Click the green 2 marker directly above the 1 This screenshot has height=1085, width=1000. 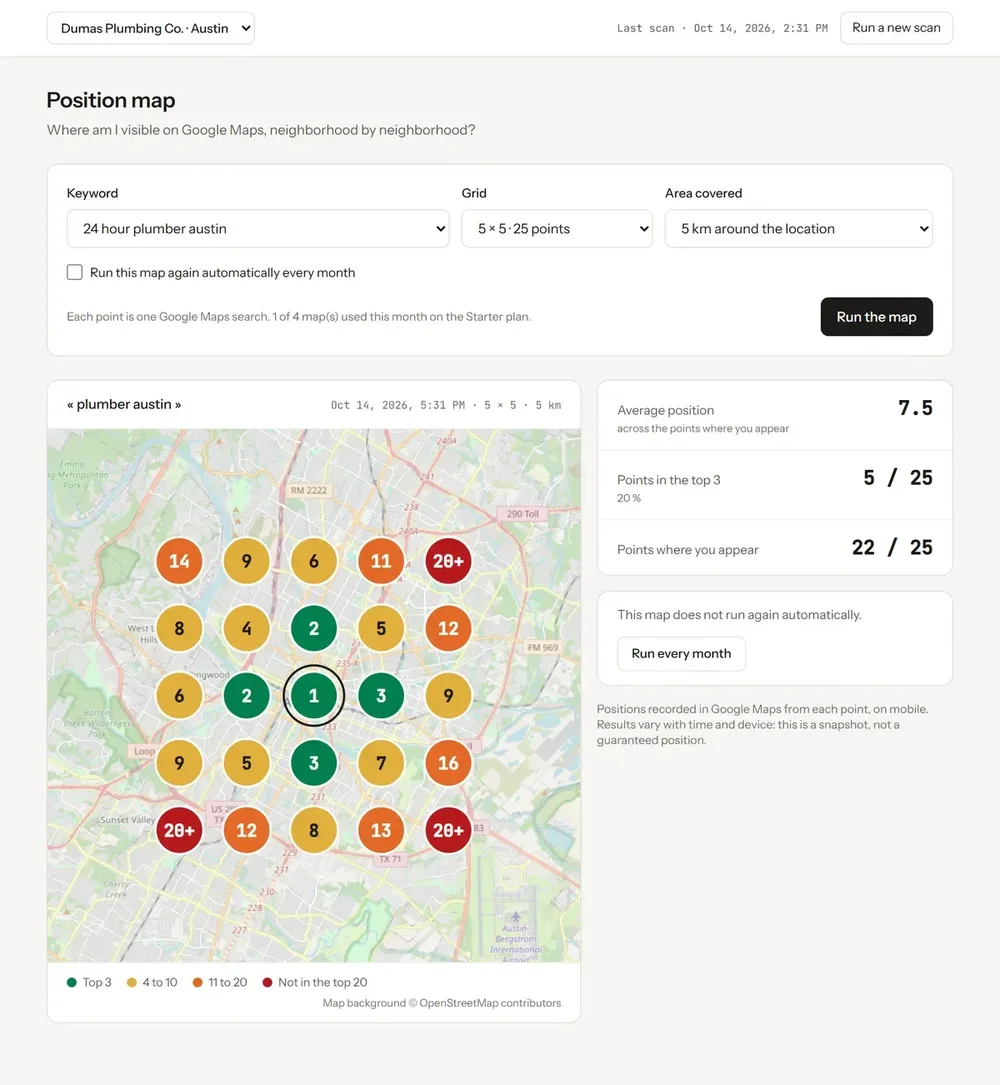tap(313, 628)
